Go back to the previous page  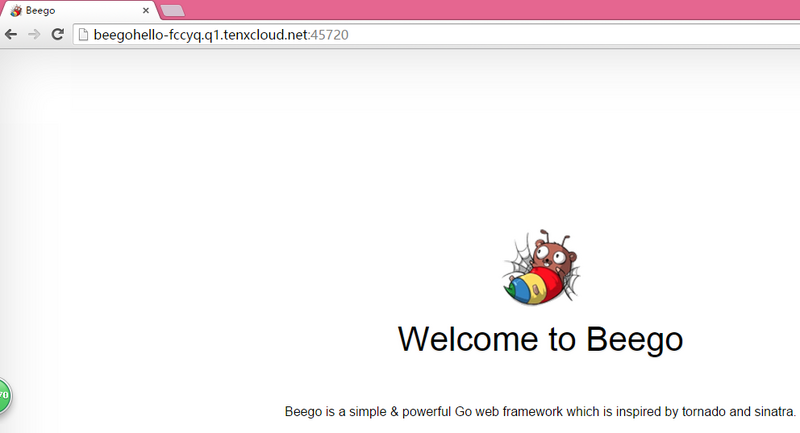(11, 34)
